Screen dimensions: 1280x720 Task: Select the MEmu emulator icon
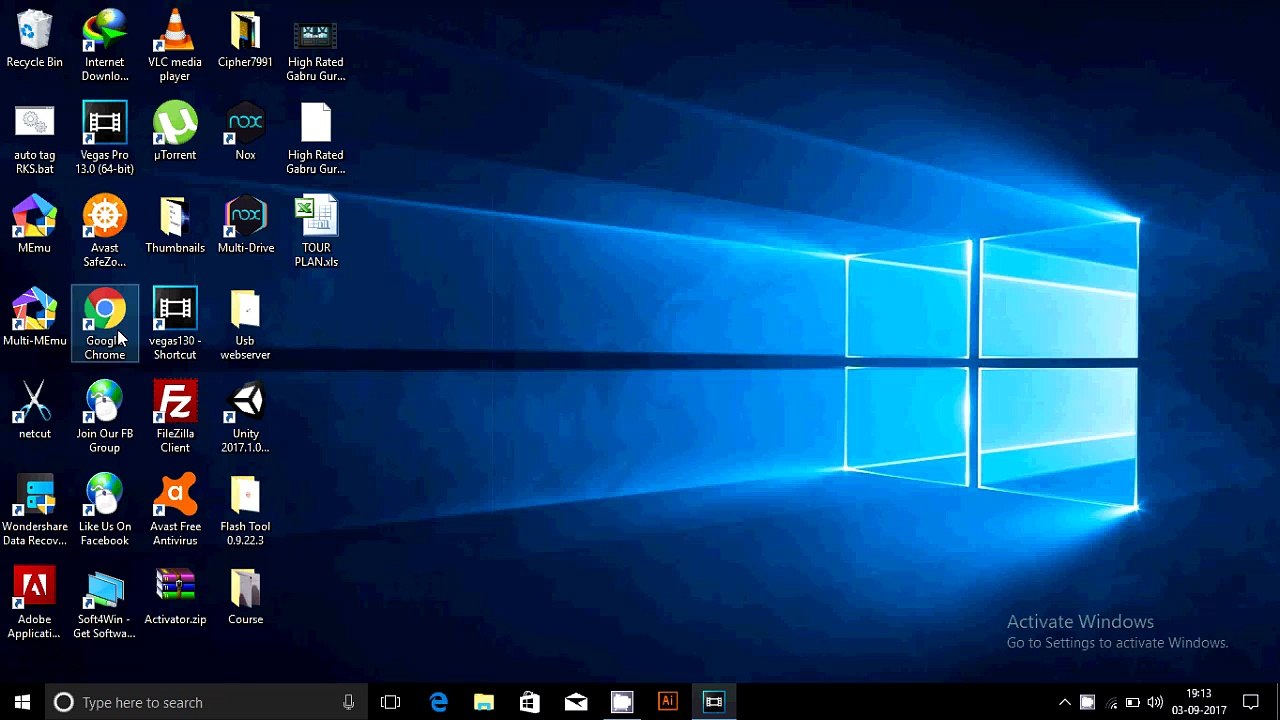click(x=34, y=226)
